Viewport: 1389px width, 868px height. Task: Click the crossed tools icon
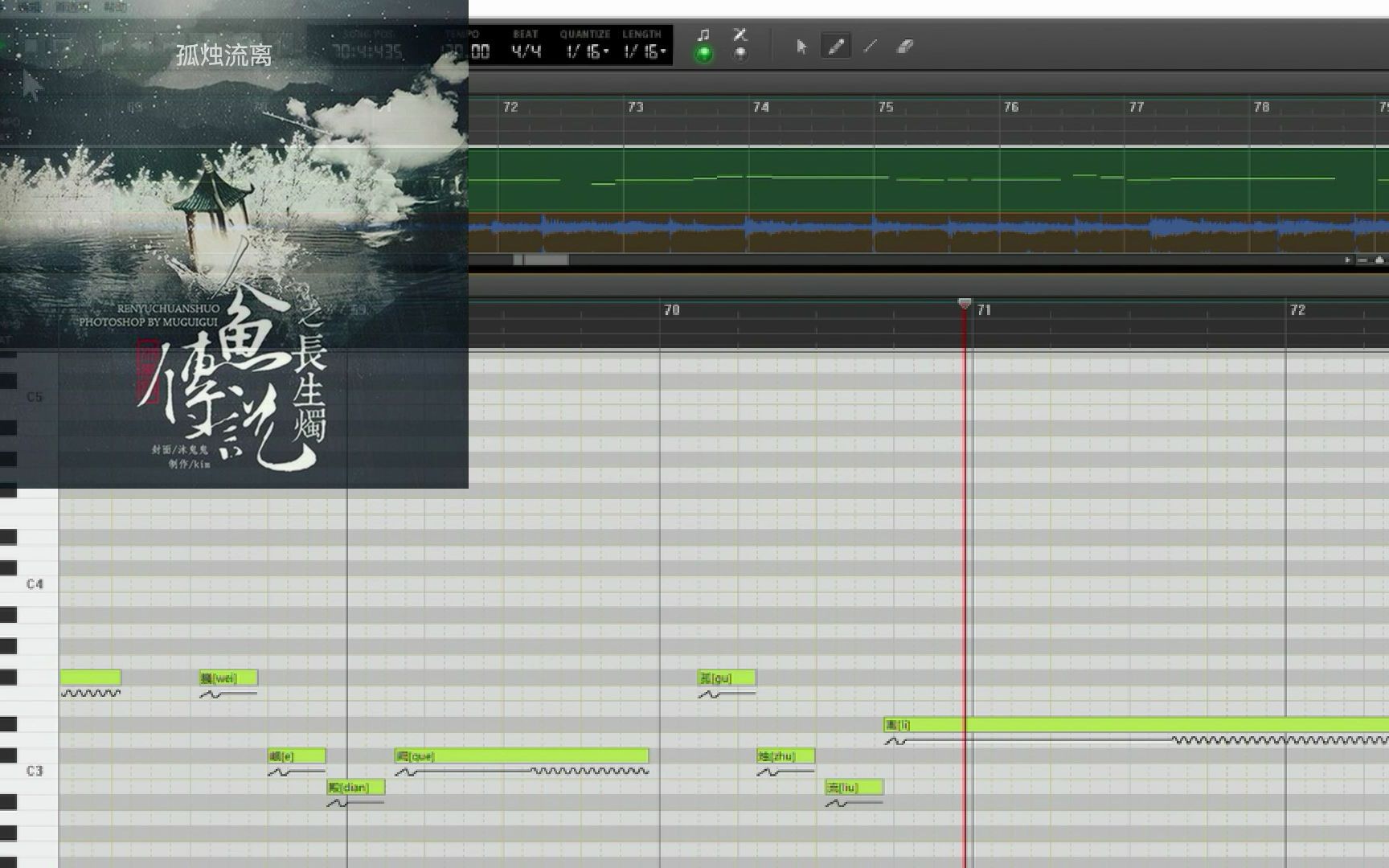(x=740, y=35)
